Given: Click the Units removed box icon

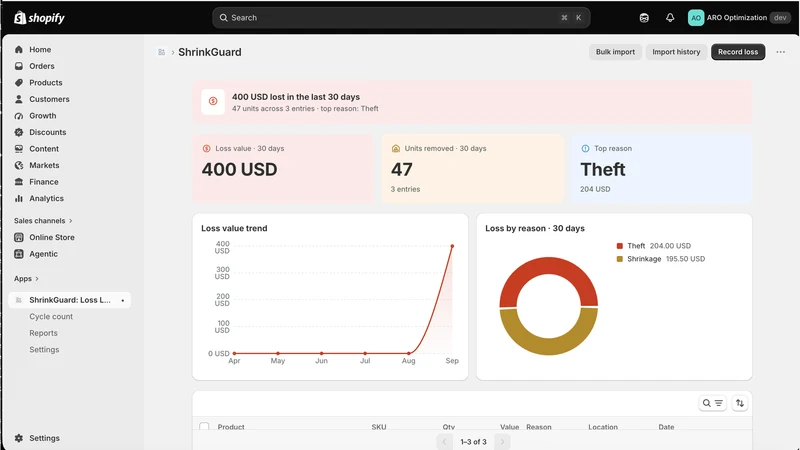Looking at the screenshot, I should pos(395,148).
